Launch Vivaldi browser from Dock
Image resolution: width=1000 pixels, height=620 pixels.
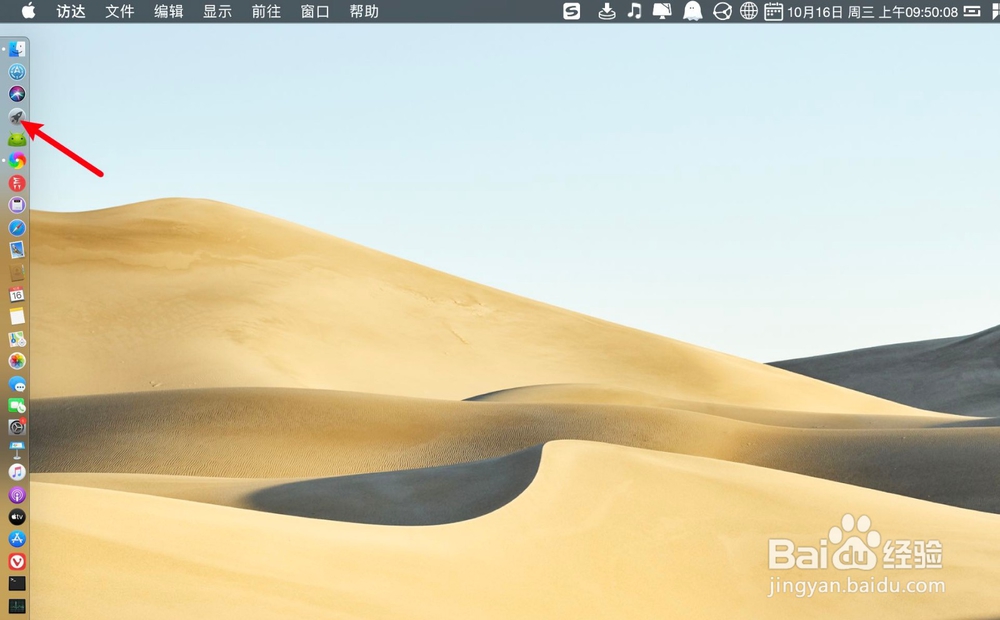click(x=17, y=561)
